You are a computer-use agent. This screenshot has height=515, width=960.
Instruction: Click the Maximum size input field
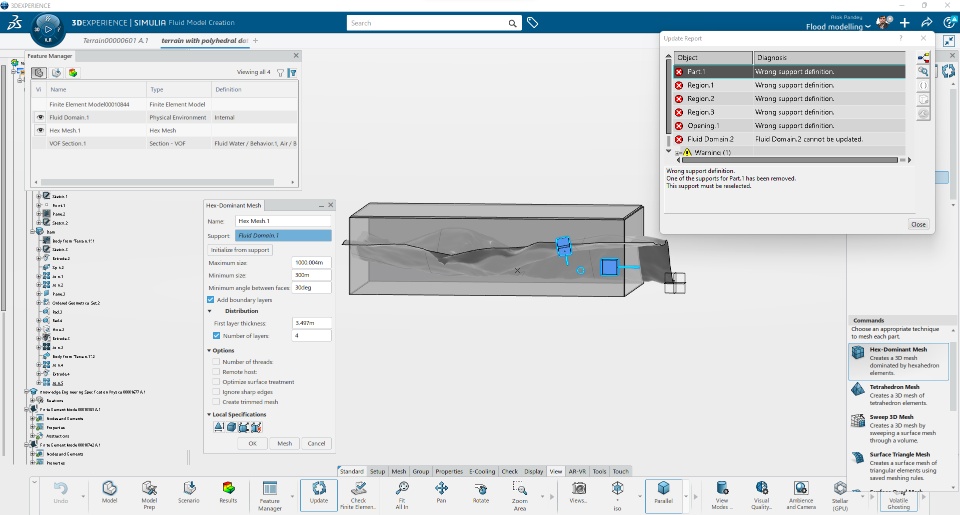coord(312,263)
